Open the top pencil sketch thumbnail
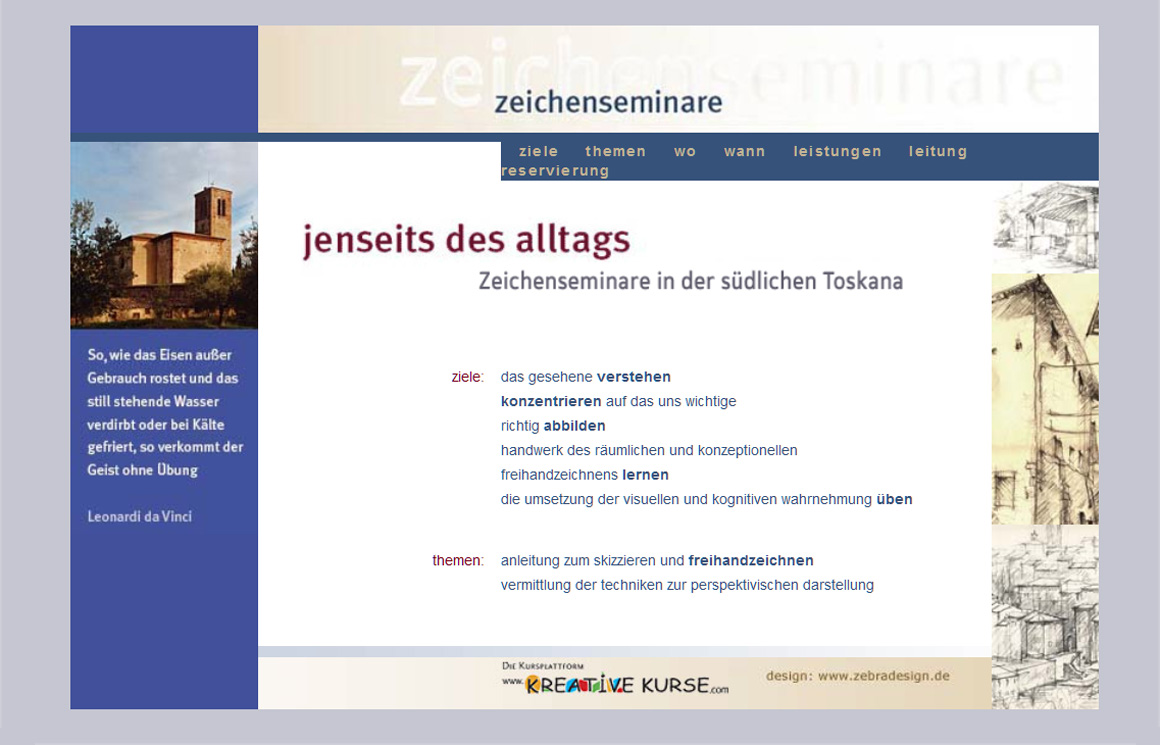The height and width of the screenshot is (745, 1160). (x=1045, y=228)
